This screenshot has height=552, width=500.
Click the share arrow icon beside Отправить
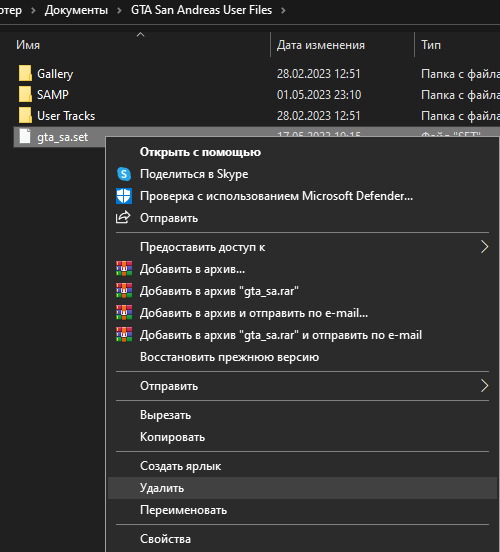coord(123,218)
